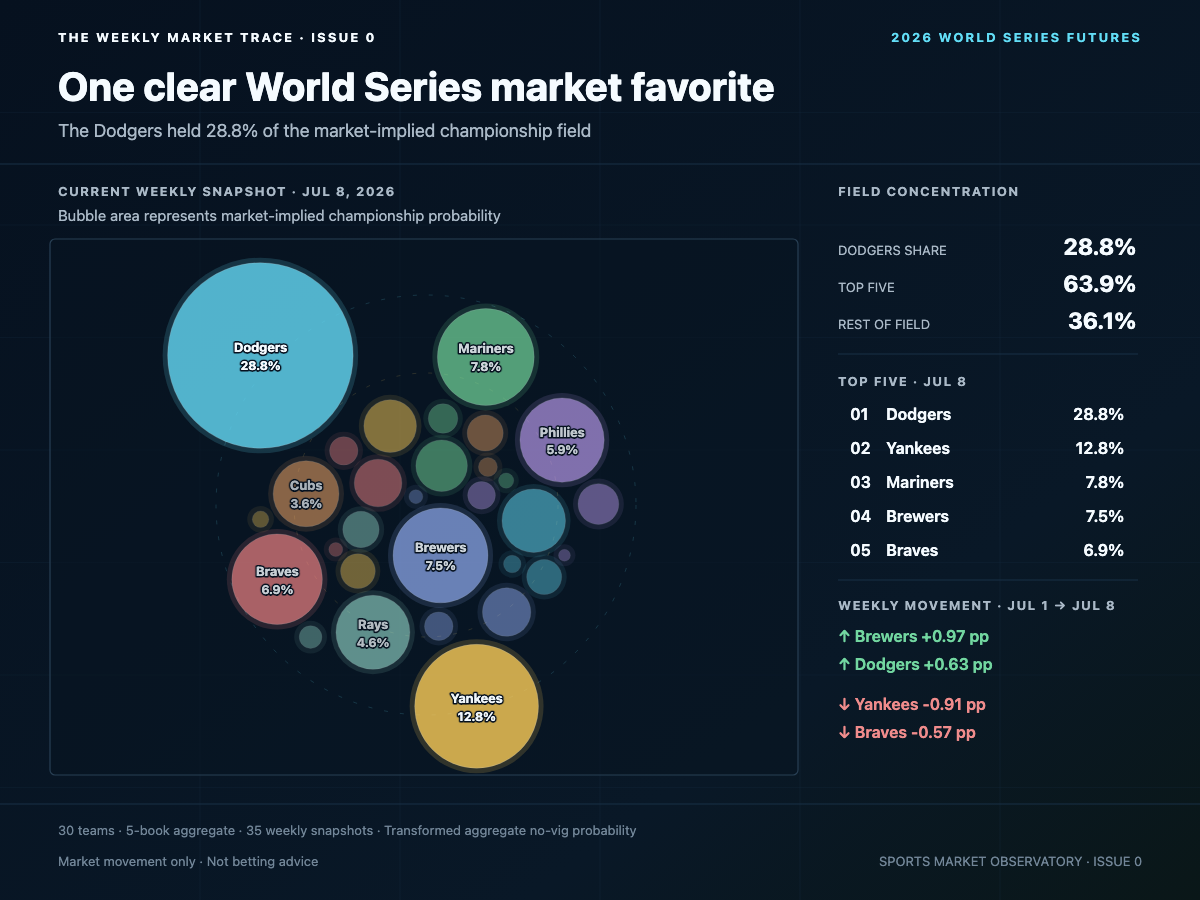Click the subtitle about Dodgers holding 28.8%
This screenshot has width=1200, height=900.
point(324,131)
